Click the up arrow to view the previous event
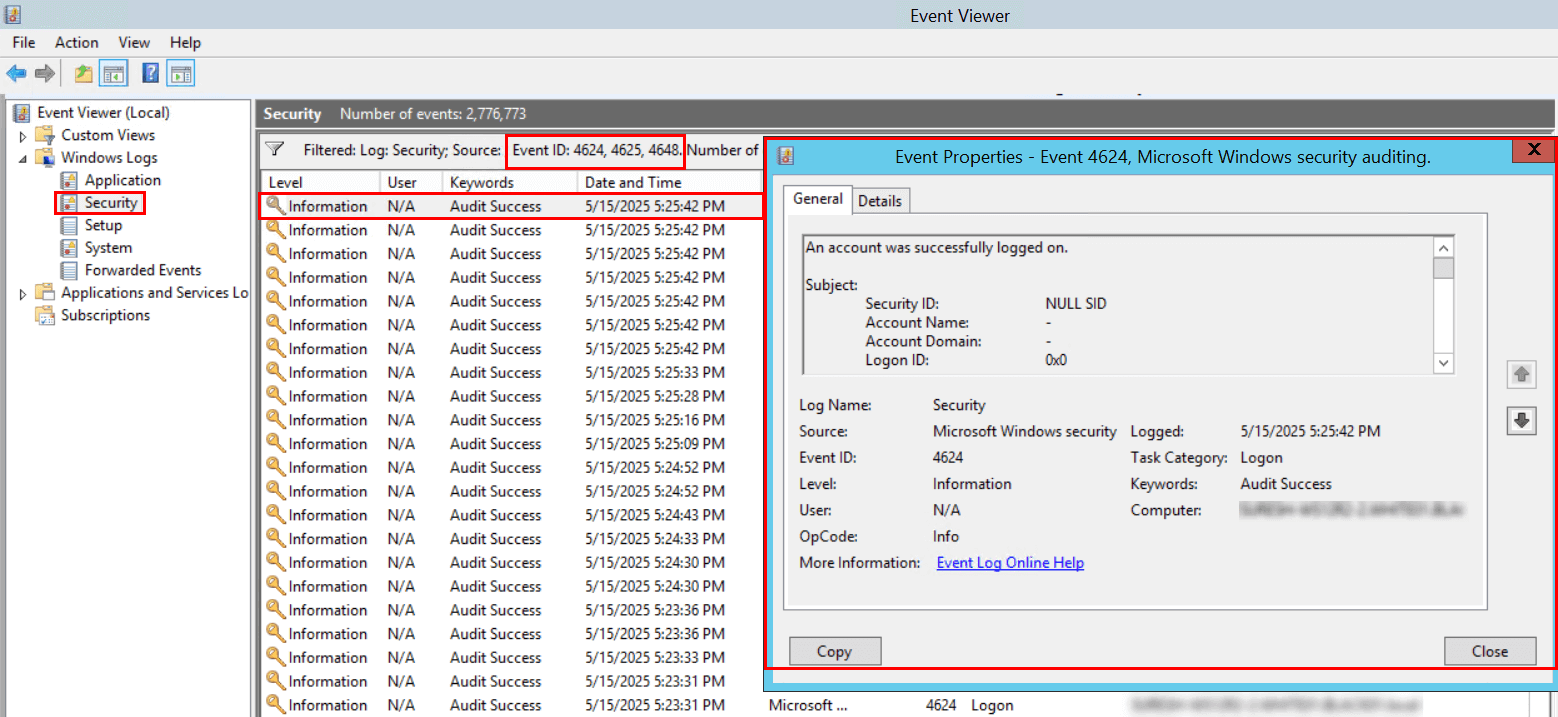The height and width of the screenshot is (717, 1558). tap(1521, 374)
